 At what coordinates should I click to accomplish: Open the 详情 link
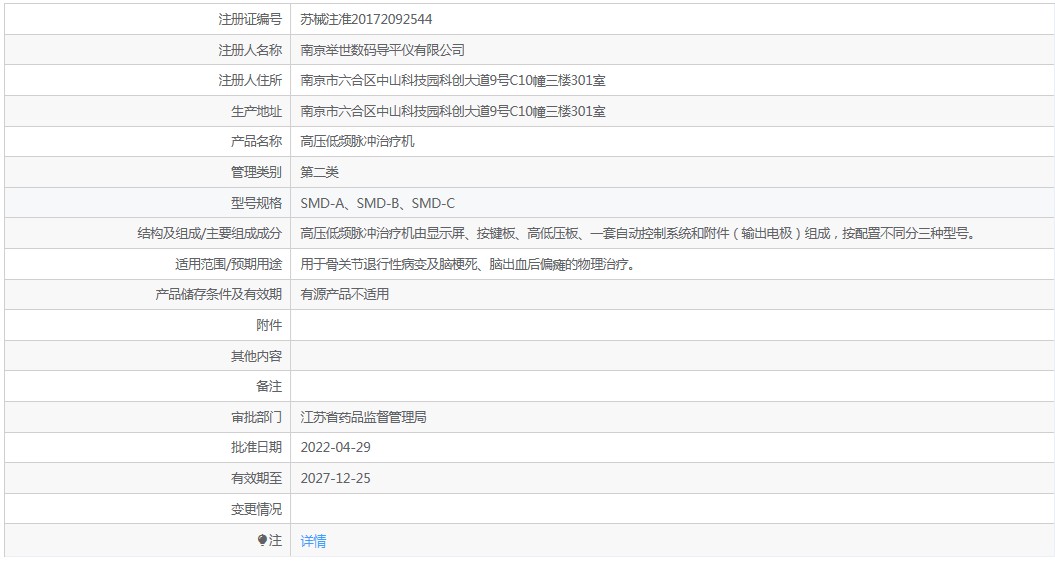coord(314,541)
